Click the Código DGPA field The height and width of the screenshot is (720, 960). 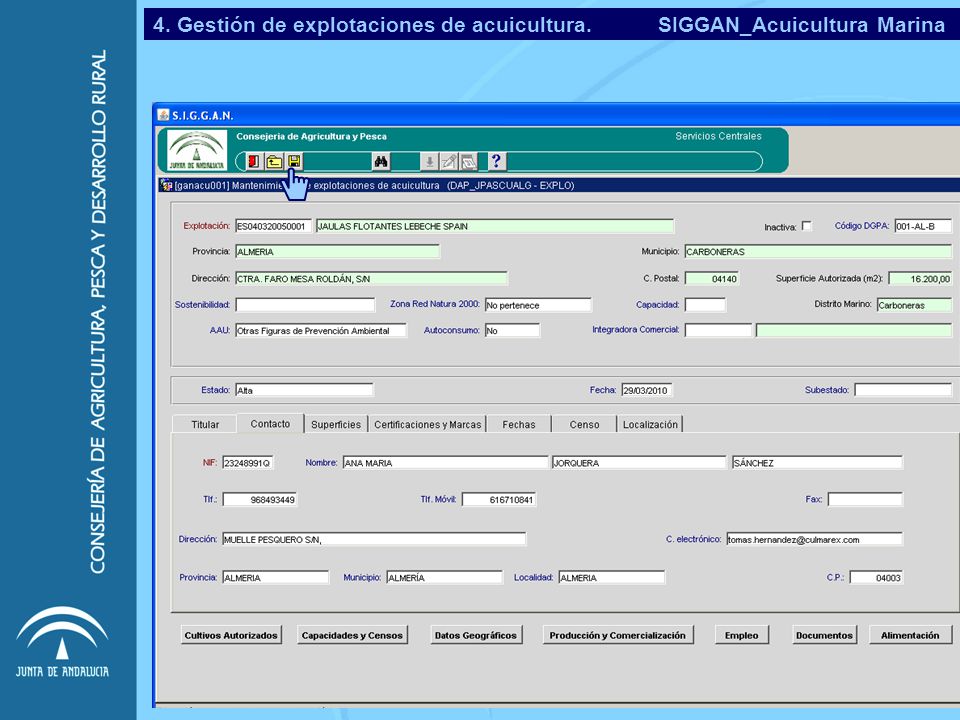click(x=923, y=227)
